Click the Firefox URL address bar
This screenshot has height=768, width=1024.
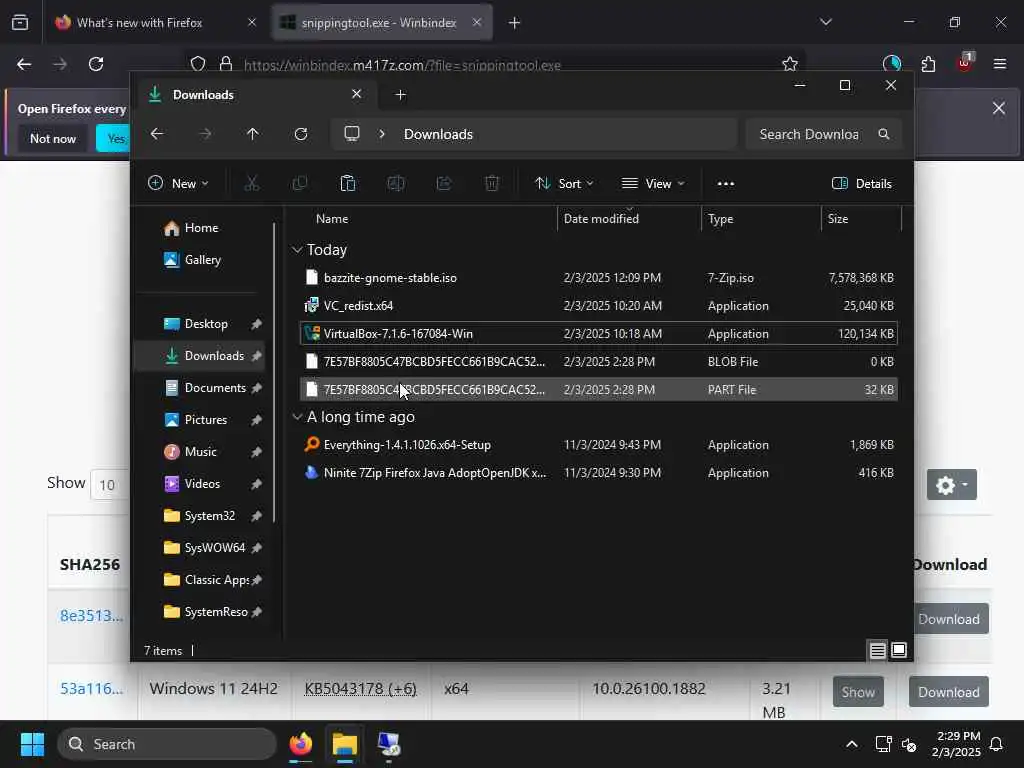(x=493, y=65)
